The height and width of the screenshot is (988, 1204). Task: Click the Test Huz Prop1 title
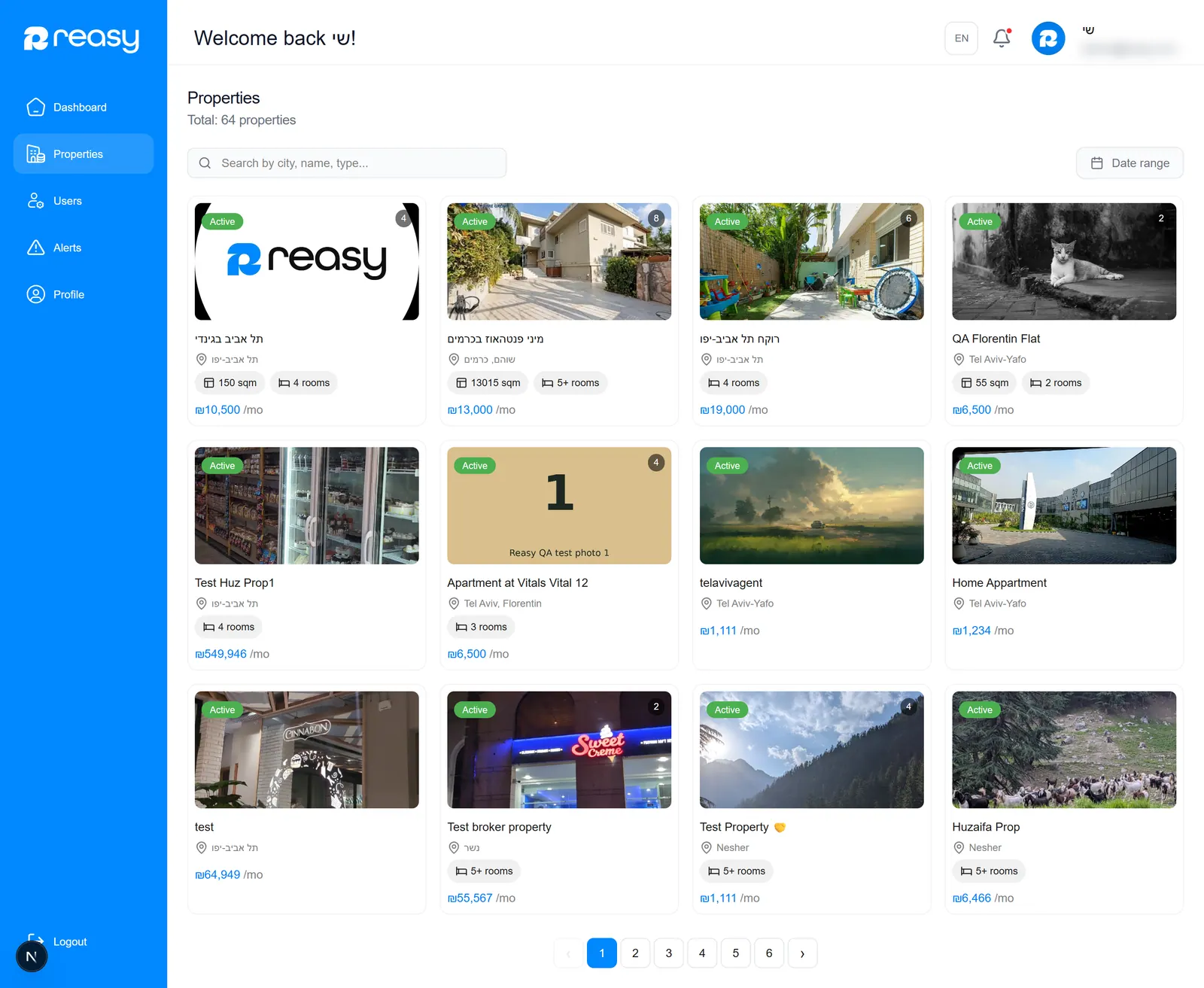tap(235, 583)
